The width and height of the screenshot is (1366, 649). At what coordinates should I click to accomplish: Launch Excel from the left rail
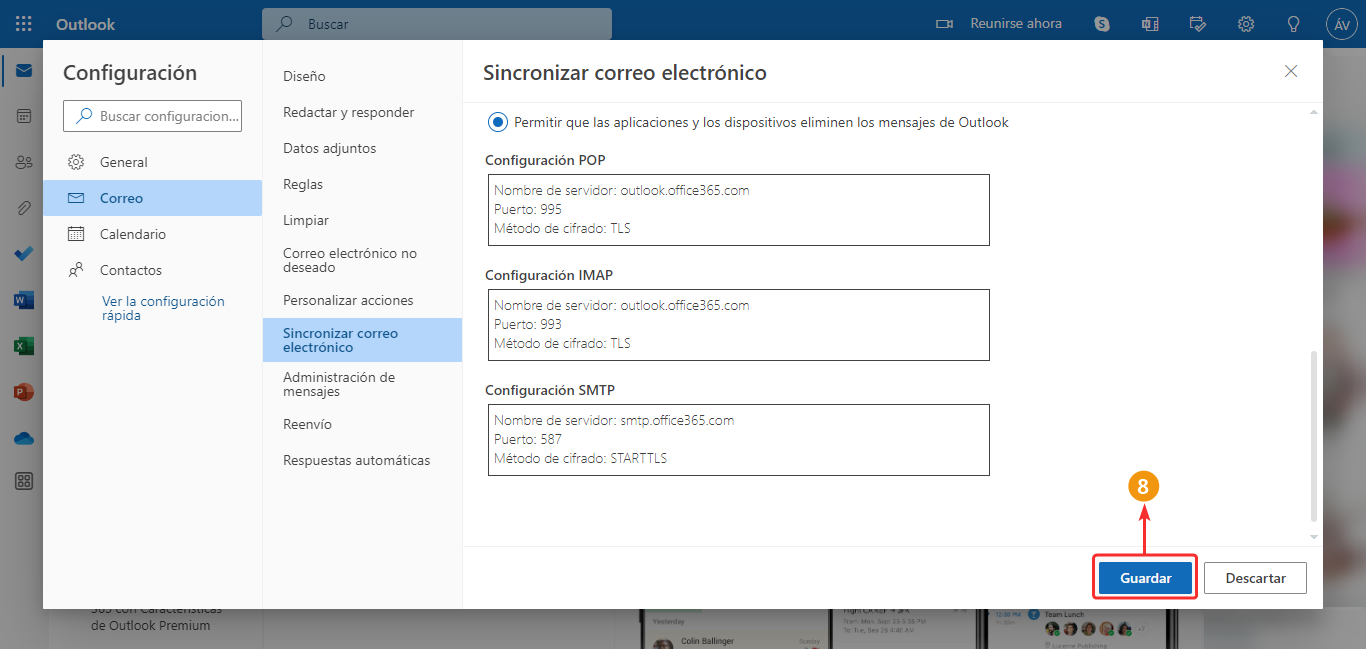pos(24,346)
